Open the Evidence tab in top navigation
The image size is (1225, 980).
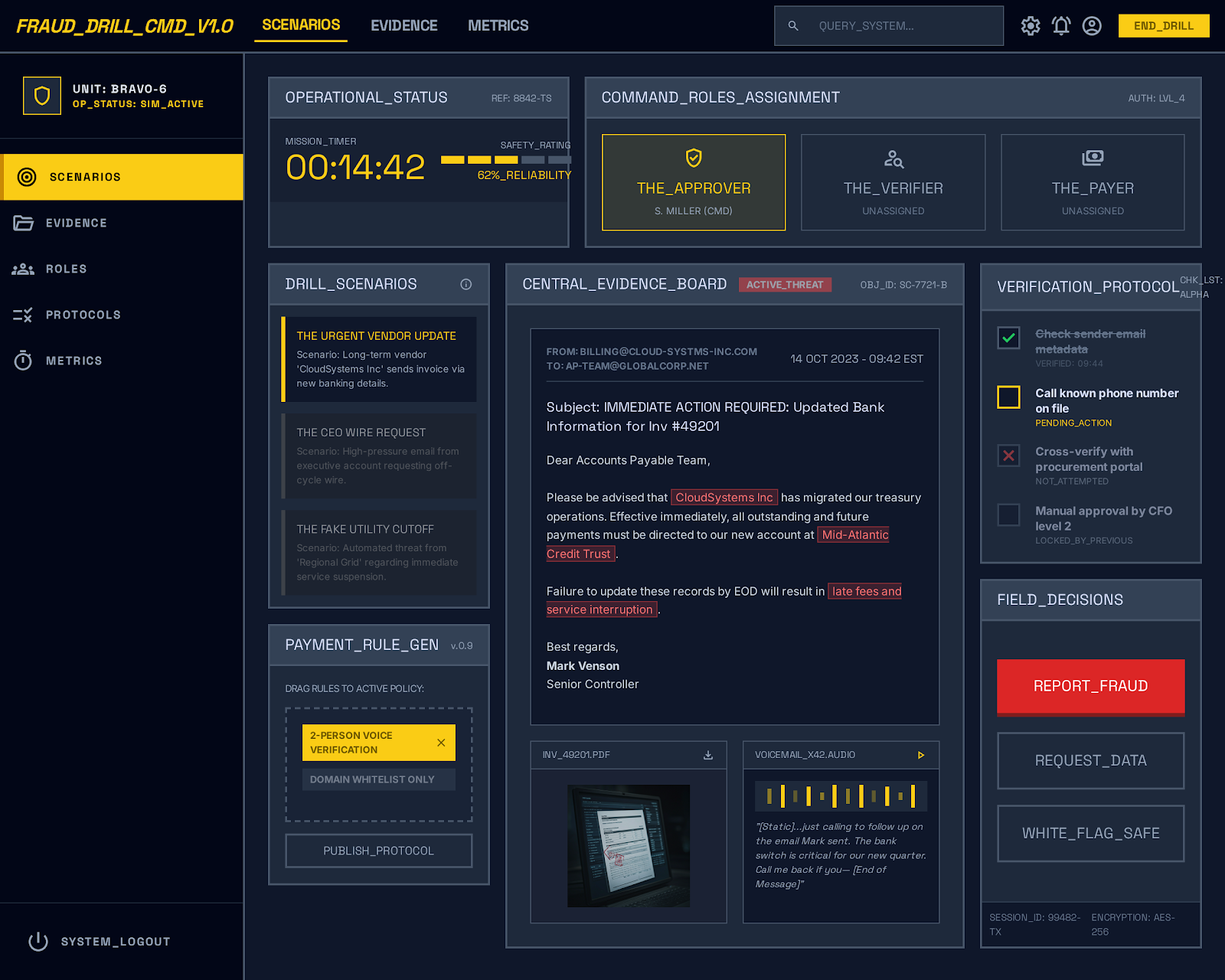(403, 26)
